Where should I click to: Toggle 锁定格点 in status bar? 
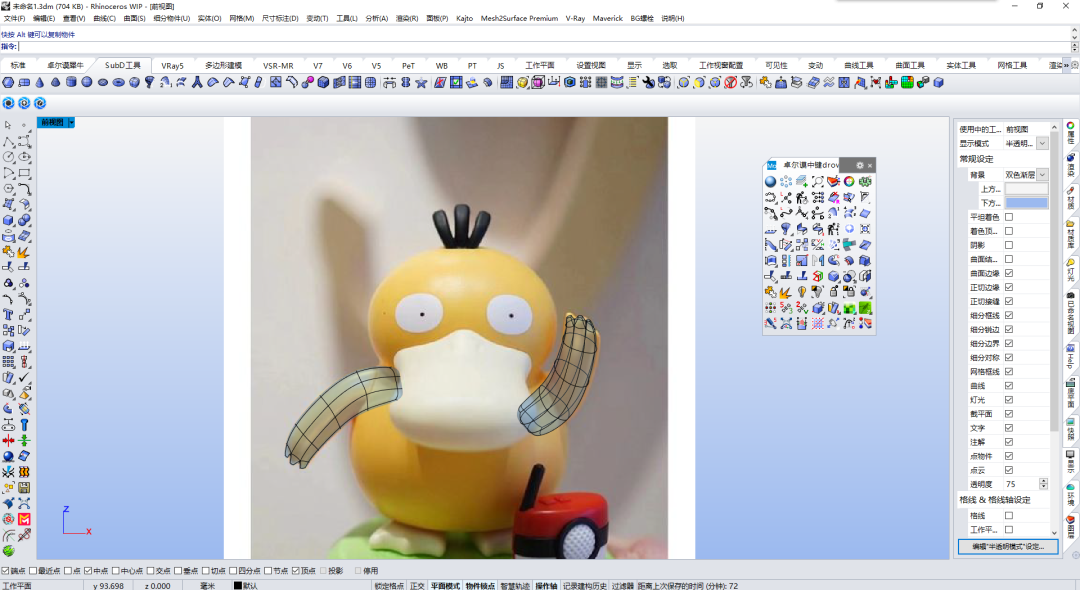[389, 586]
